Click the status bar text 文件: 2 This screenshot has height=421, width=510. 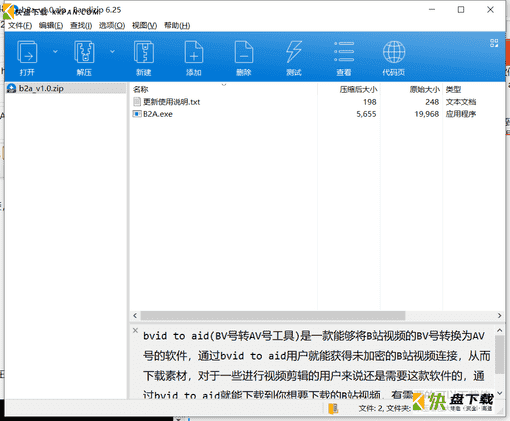[371, 408]
